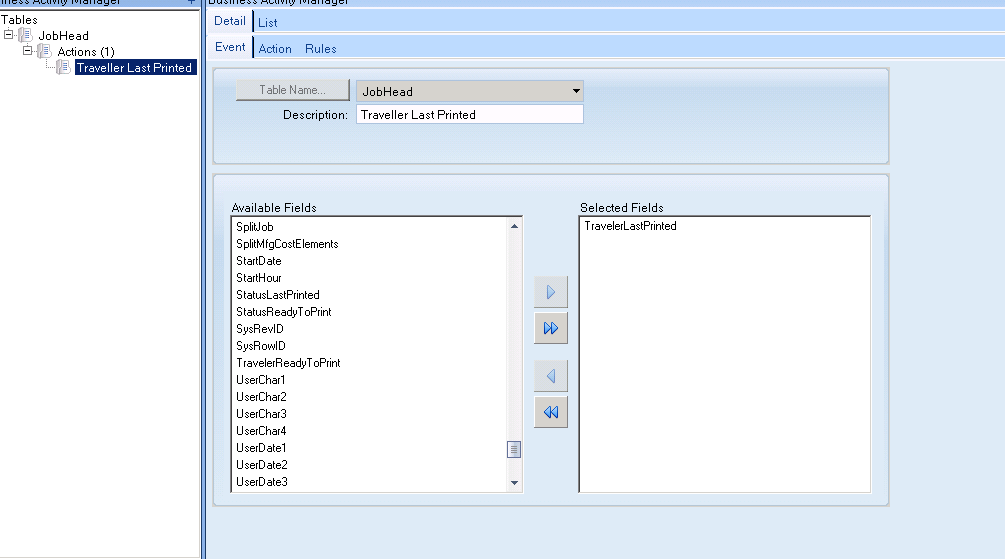The height and width of the screenshot is (559, 1005).
Task: Select JobHead in the Tables tree
Action: coord(63,36)
